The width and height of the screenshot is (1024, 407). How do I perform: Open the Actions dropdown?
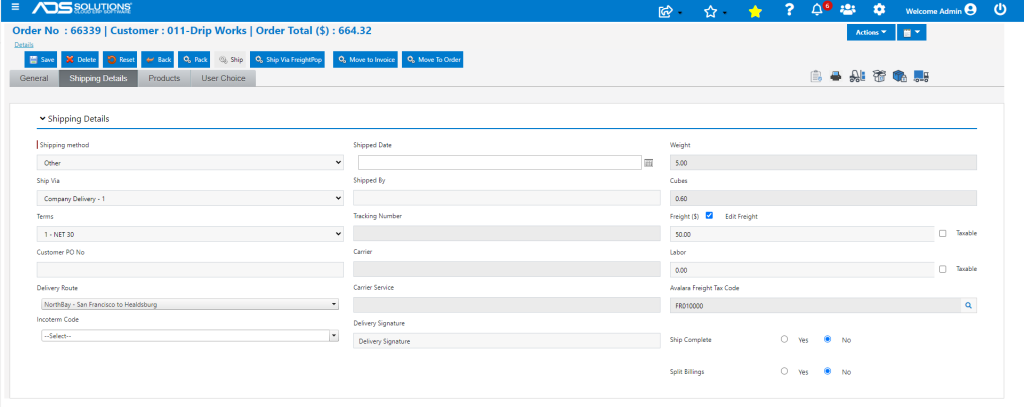click(x=871, y=32)
